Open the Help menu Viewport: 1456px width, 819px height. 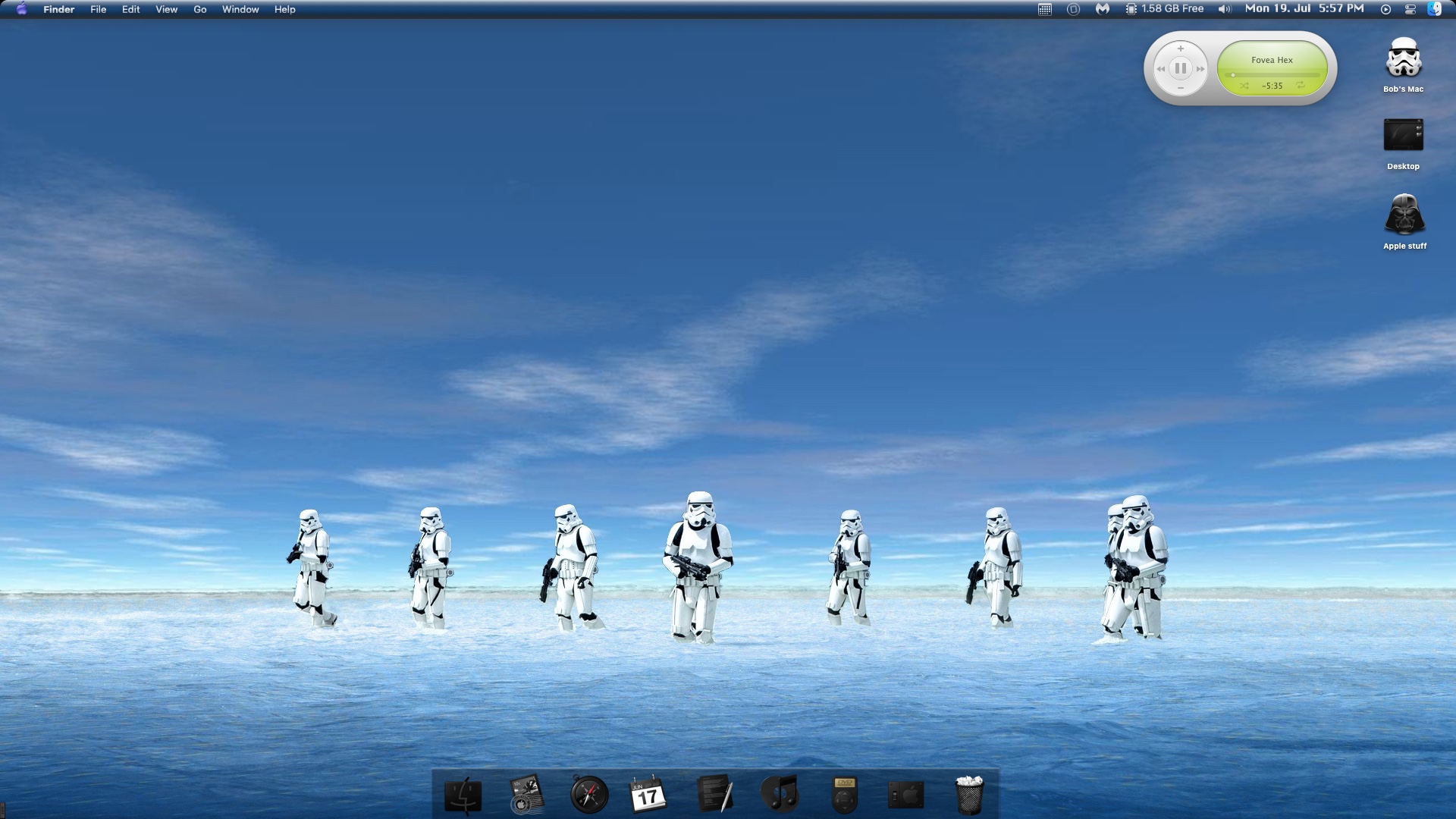pos(284,9)
